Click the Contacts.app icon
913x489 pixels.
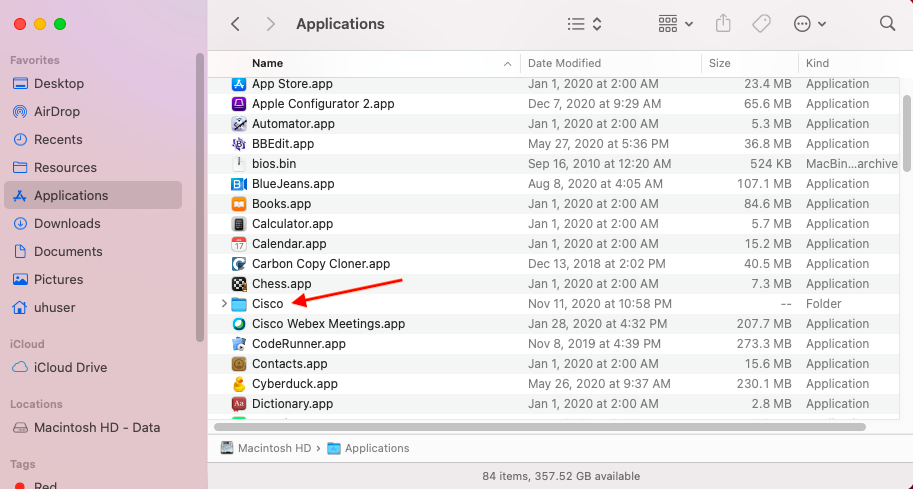click(239, 364)
